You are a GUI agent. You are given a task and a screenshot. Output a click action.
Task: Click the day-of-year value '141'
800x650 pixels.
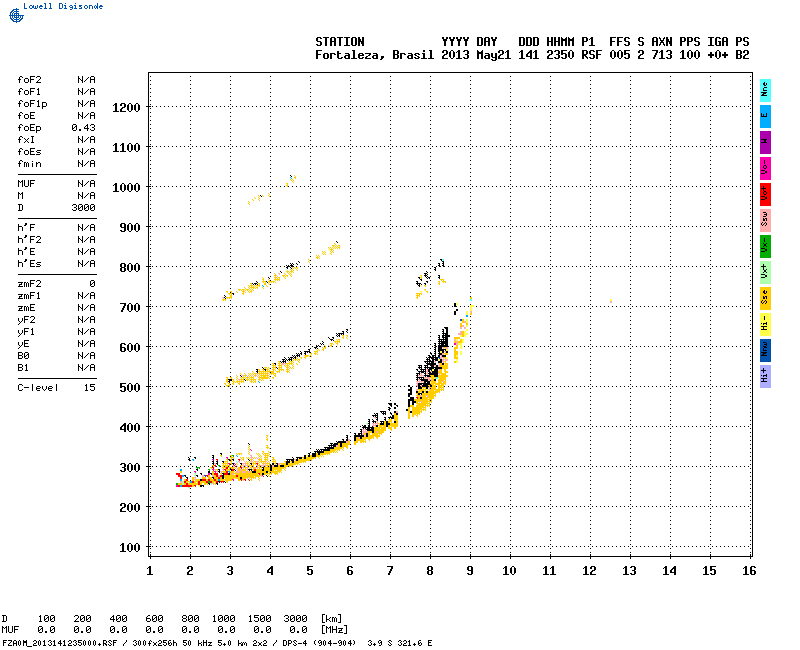(529, 55)
